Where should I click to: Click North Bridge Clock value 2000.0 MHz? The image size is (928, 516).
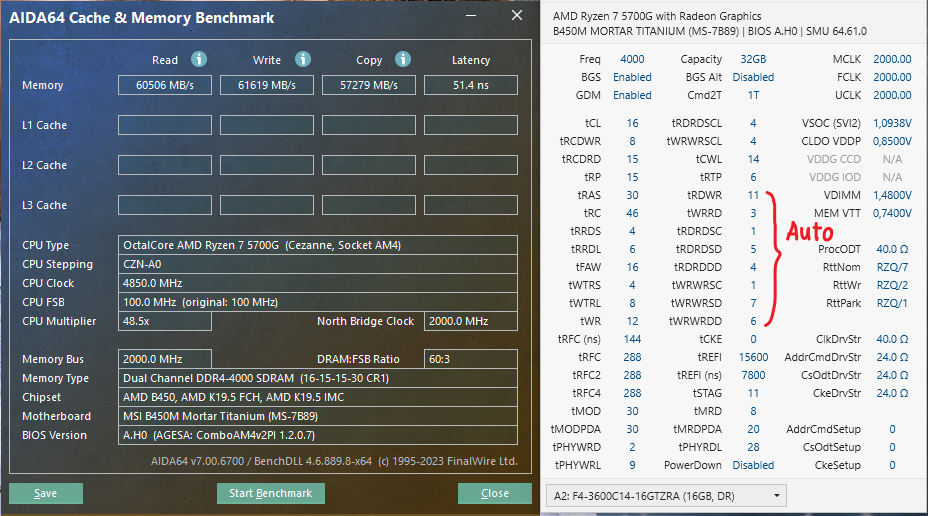[471, 321]
